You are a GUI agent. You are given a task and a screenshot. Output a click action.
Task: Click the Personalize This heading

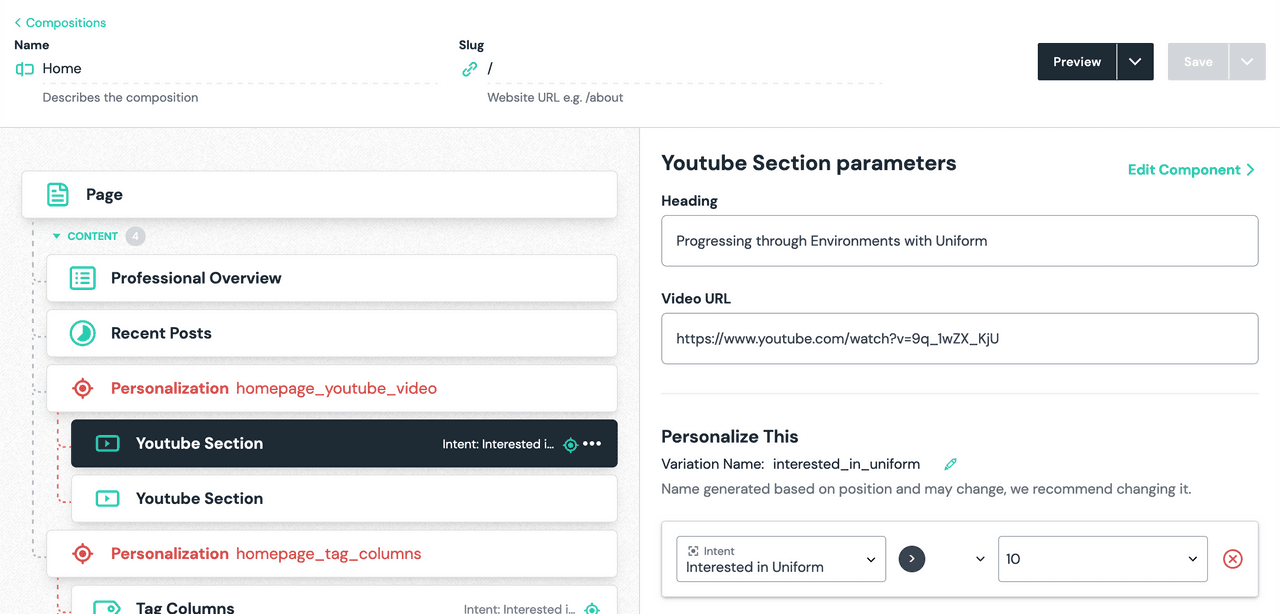tap(730, 436)
